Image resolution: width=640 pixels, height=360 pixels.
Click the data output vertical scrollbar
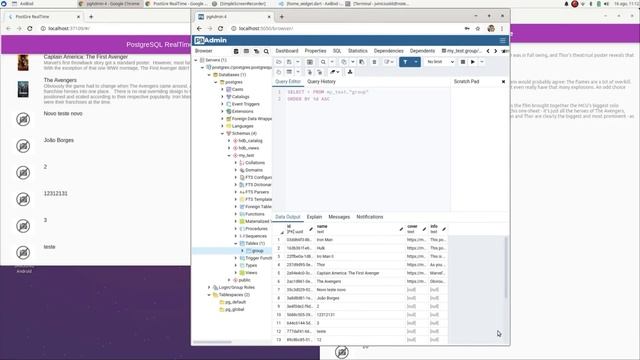(x=506, y=267)
